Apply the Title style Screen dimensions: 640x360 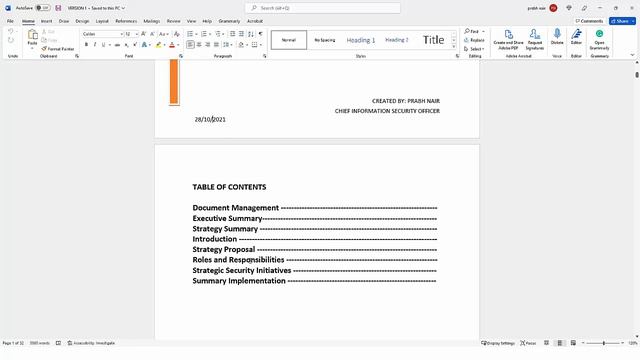(433, 40)
